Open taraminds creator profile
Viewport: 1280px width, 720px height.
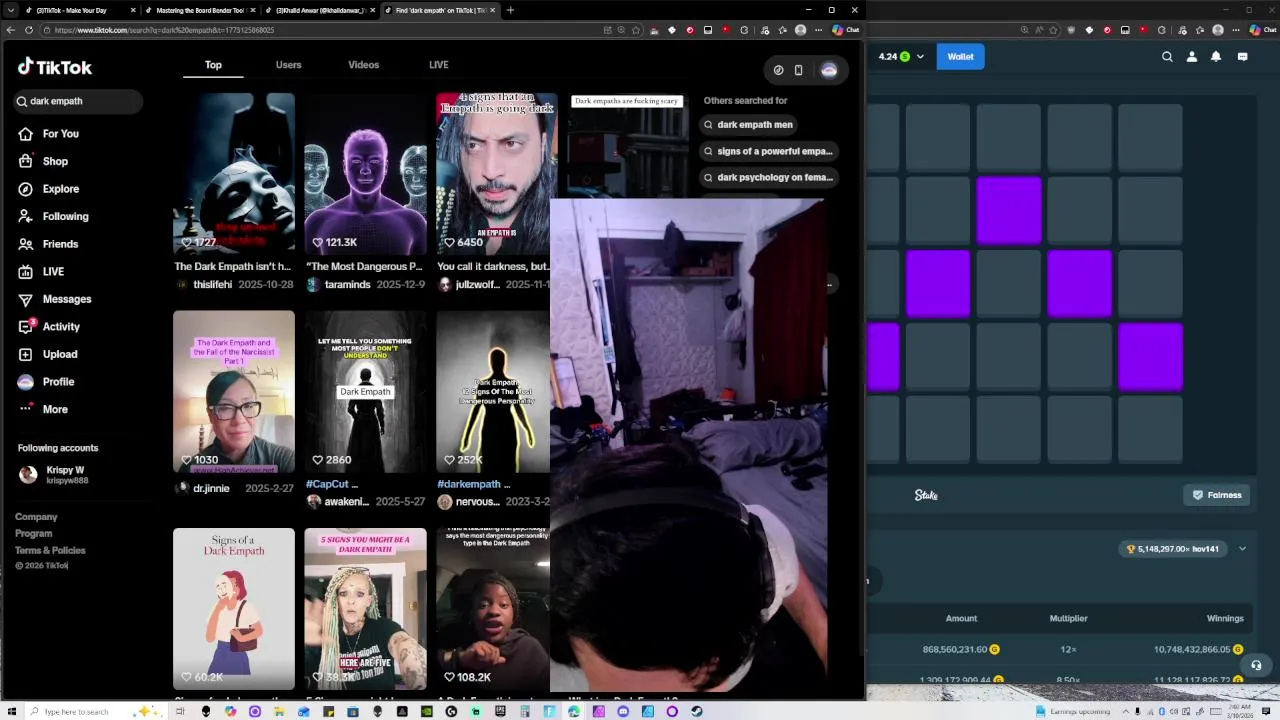tap(347, 285)
